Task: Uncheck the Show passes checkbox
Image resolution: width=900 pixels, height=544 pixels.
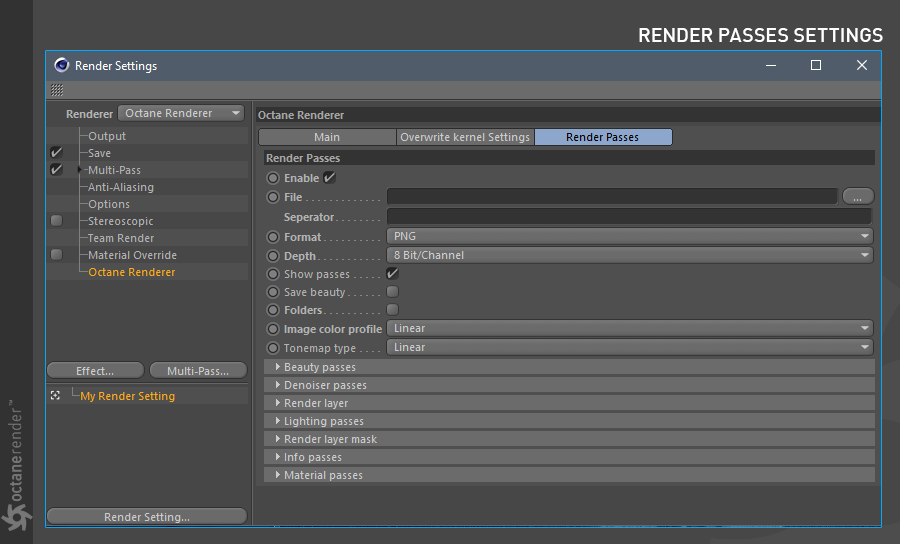Action: (393, 274)
